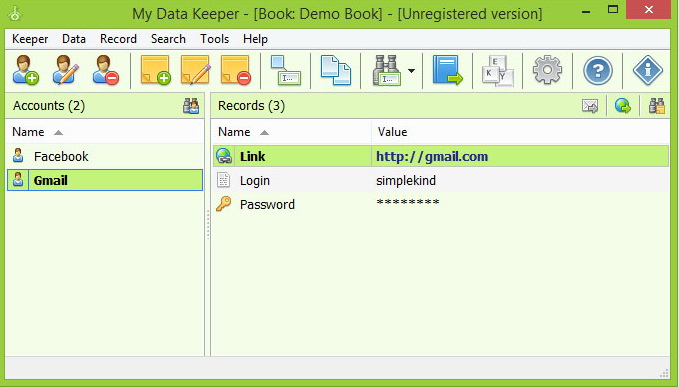Click the Add Account toolbar icon
The height and width of the screenshot is (387, 679).
click(26, 70)
